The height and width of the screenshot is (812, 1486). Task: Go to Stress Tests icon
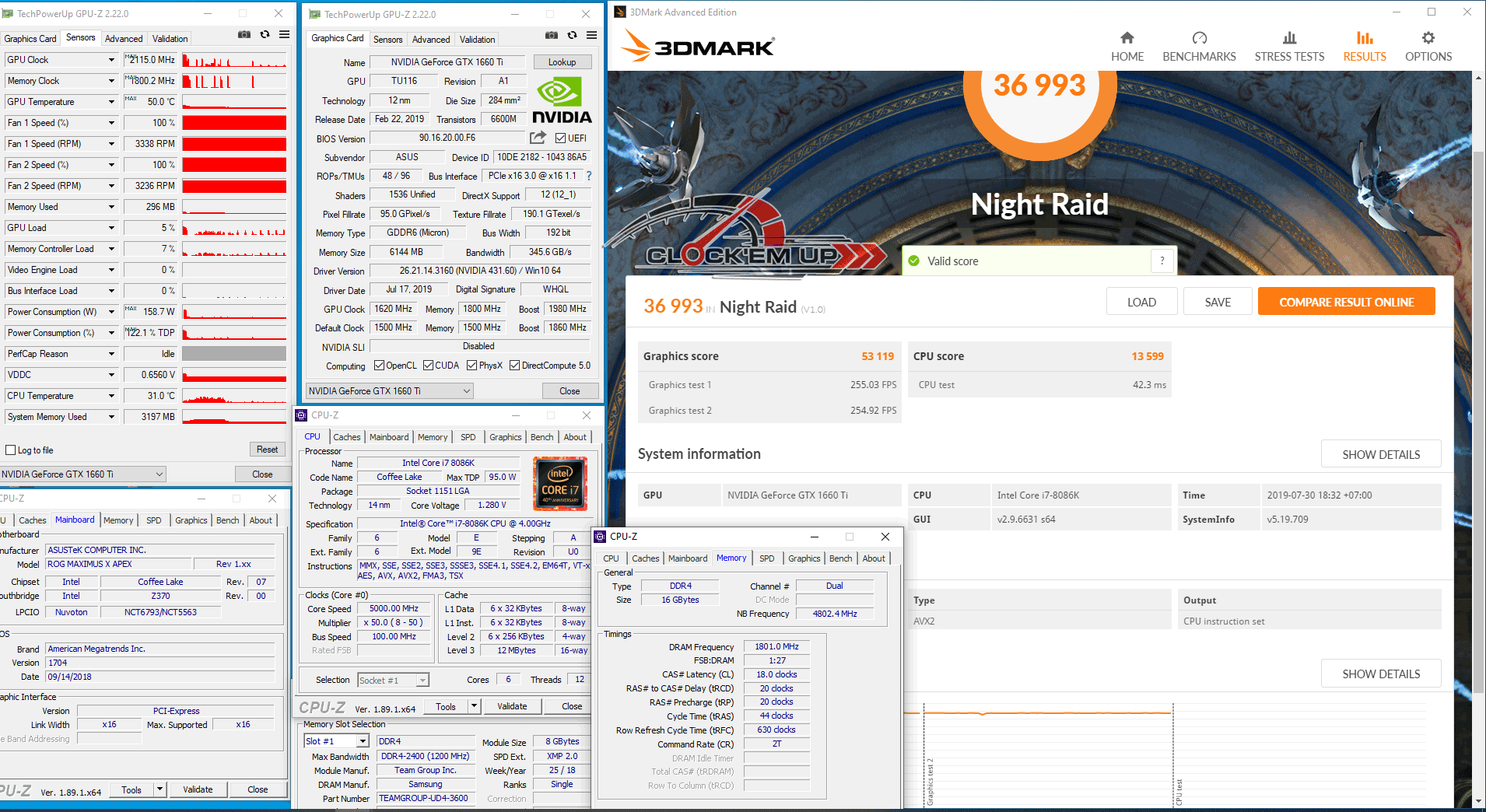[x=1289, y=38]
